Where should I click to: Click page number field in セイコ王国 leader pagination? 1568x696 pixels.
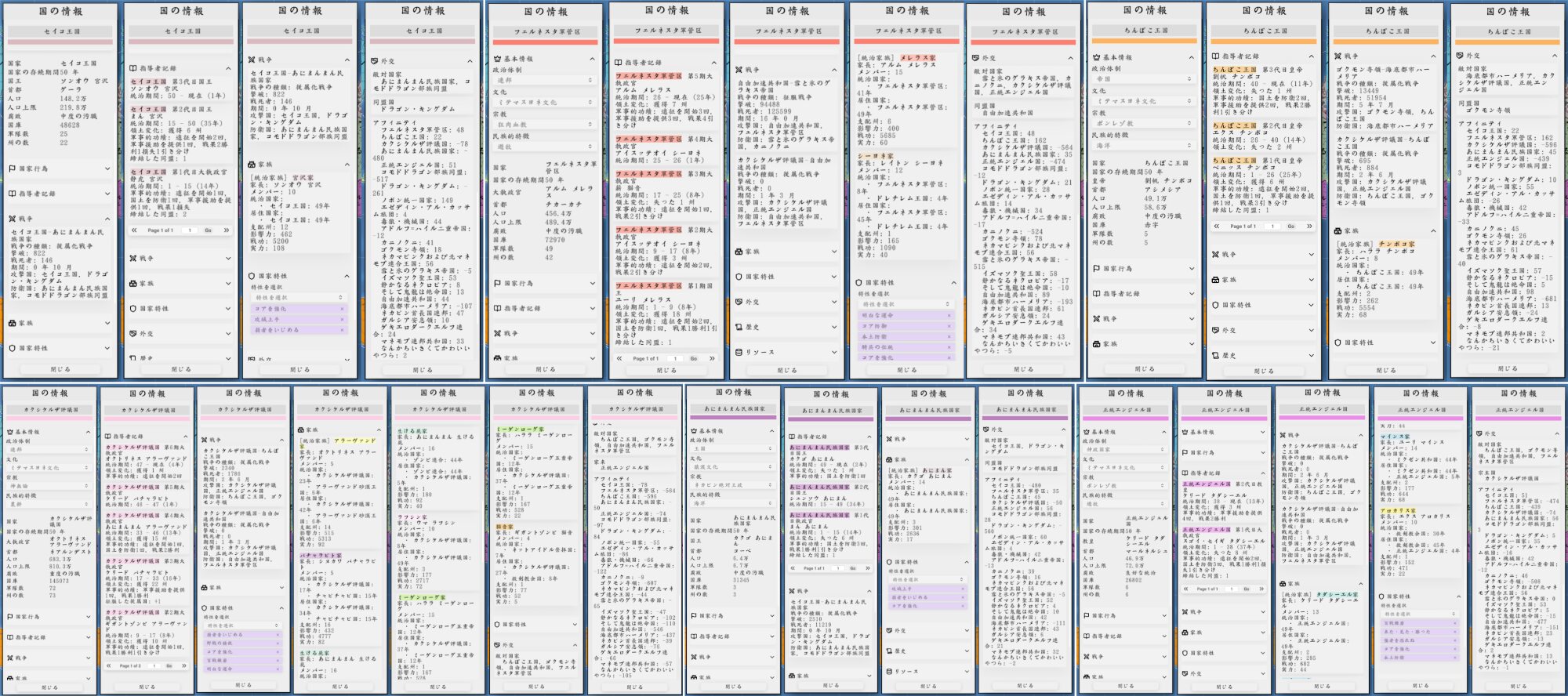[189, 230]
